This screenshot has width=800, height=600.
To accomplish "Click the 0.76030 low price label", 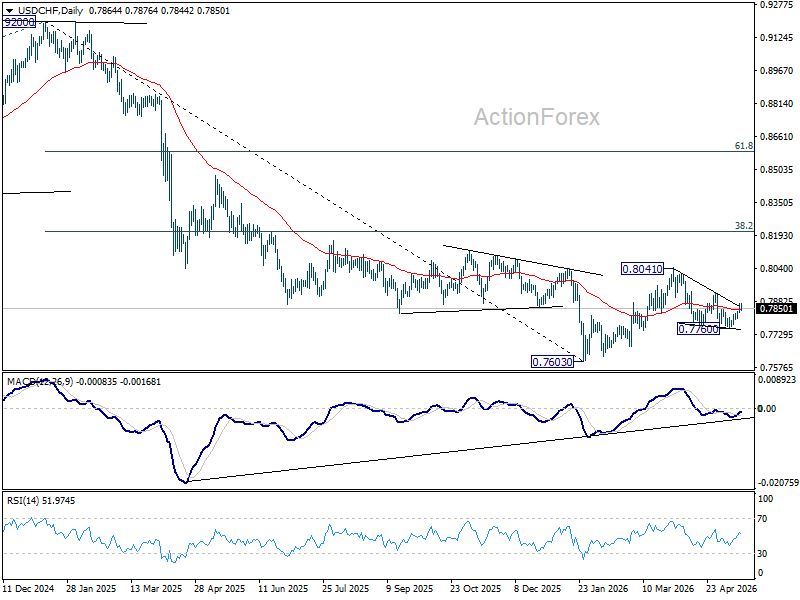I will point(552,362).
